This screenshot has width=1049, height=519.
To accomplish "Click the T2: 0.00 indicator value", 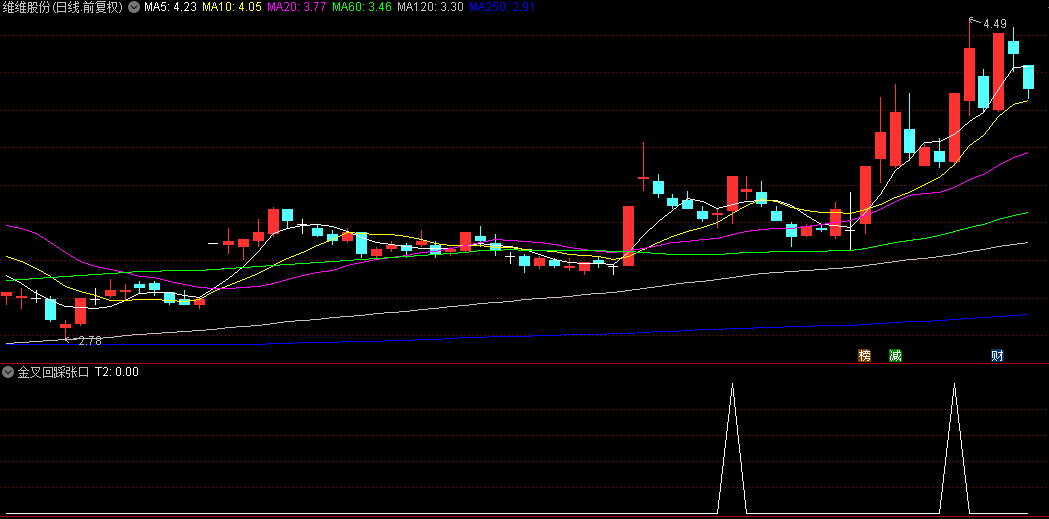I will tap(116, 373).
